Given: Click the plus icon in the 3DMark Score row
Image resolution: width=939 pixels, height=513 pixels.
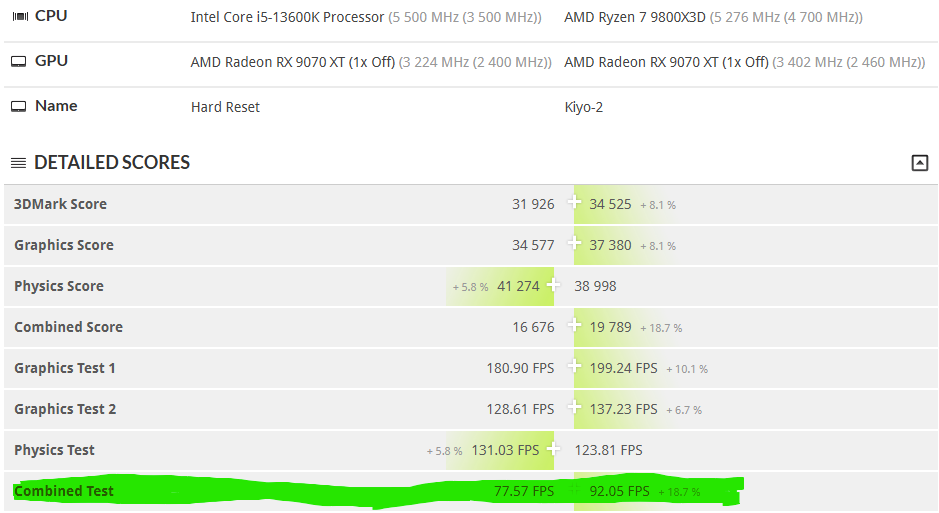Looking at the screenshot, I should (575, 203).
